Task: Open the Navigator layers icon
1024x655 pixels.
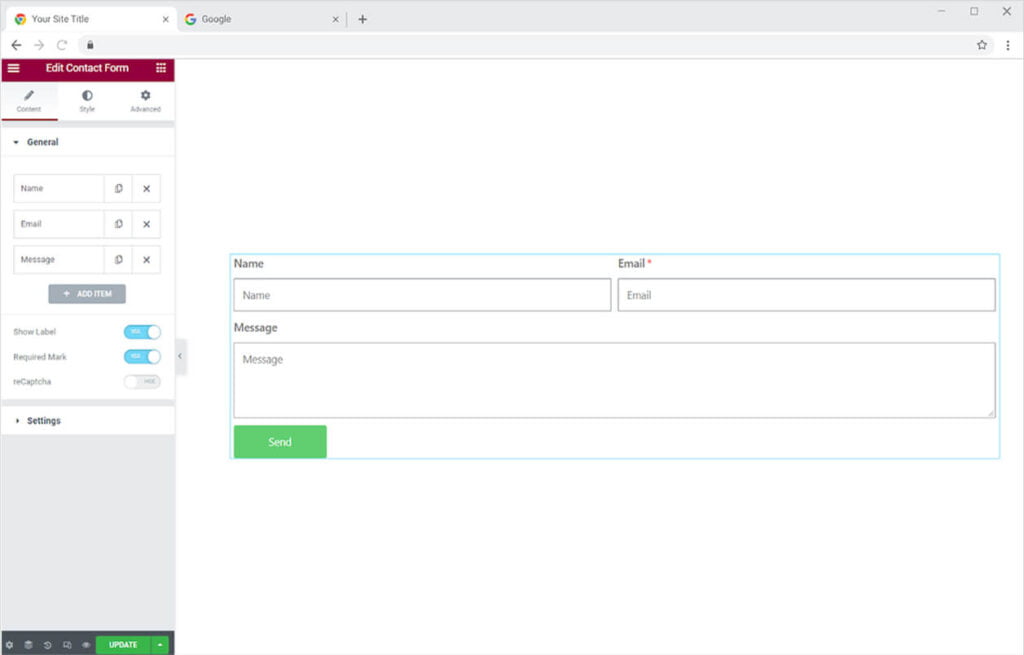Action: pyautogui.click(x=29, y=645)
